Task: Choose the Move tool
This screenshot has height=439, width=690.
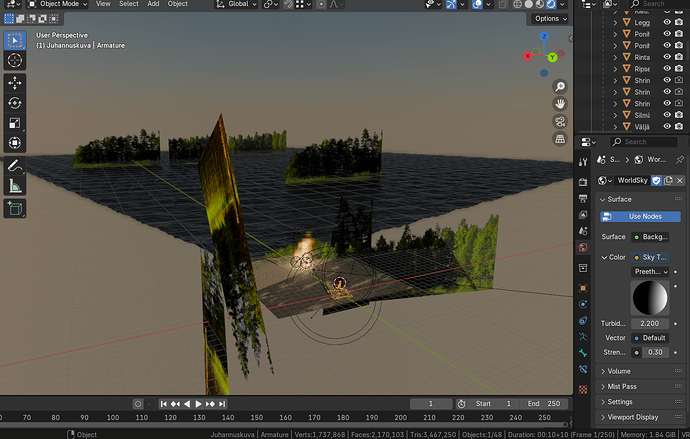Action: coord(15,83)
